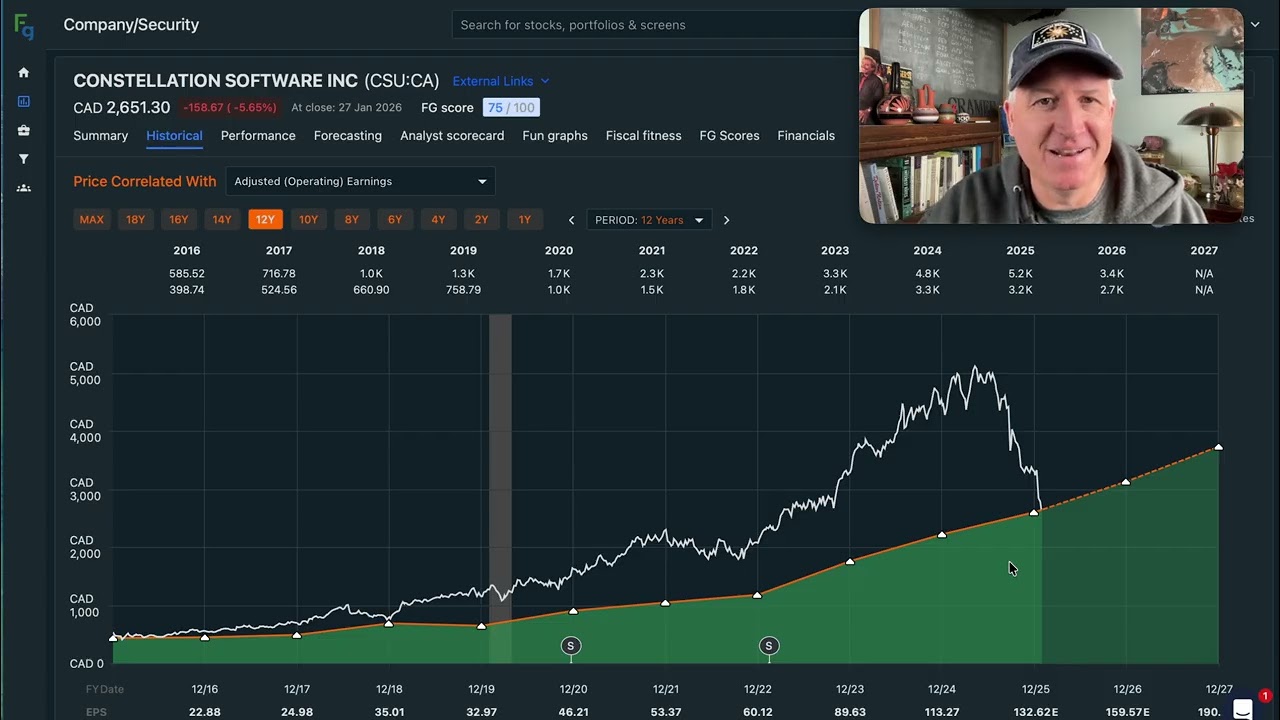This screenshot has height=720, width=1280.
Task: Go to next period with right arrow
Action: pyautogui.click(x=726, y=220)
